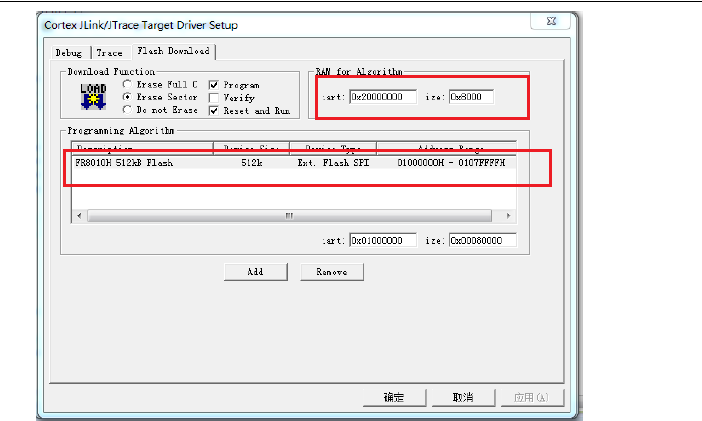This screenshot has height=421, width=702.
Task: Click RAM for Algorithm Start field 0x20000000
Action: coord(383,97)
